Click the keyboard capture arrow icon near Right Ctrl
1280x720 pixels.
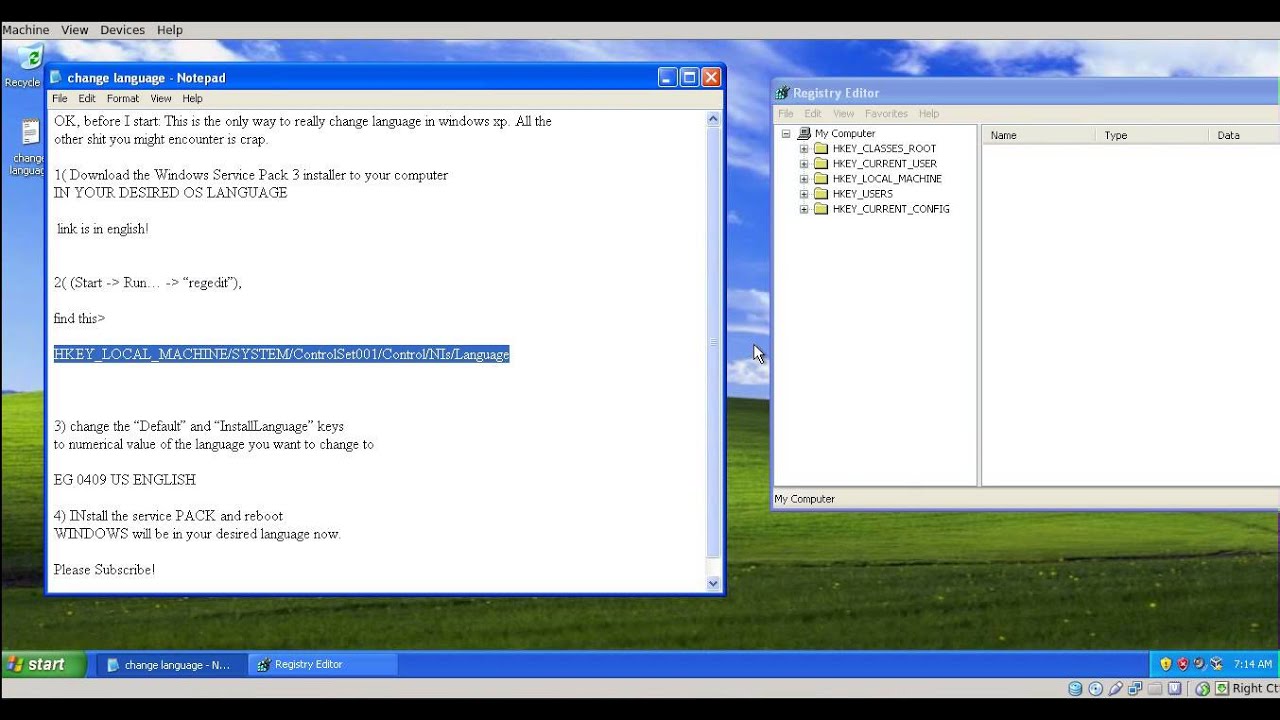(1222, 688)
